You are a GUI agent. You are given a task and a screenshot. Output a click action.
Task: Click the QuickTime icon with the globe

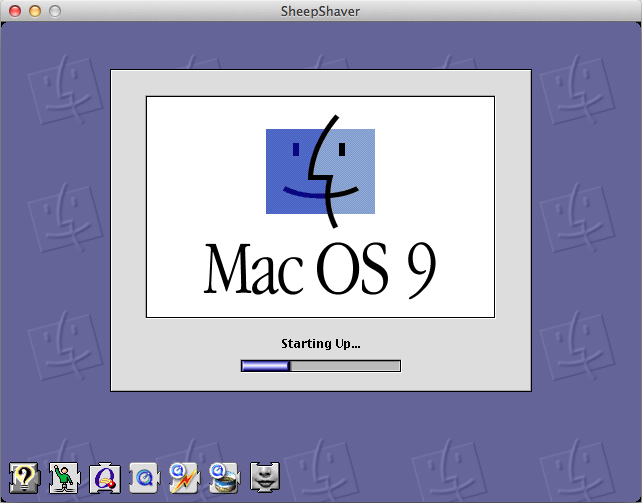coord(225,476)
